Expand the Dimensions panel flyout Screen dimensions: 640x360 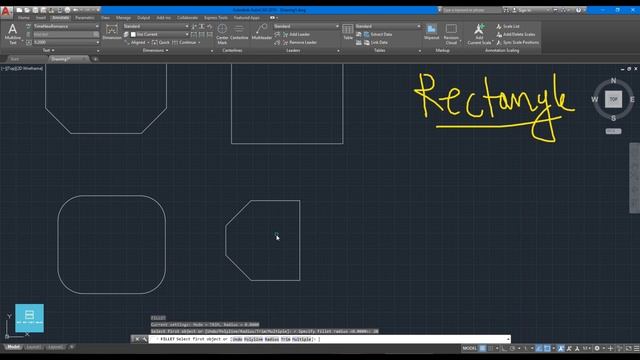coord(156,51)
